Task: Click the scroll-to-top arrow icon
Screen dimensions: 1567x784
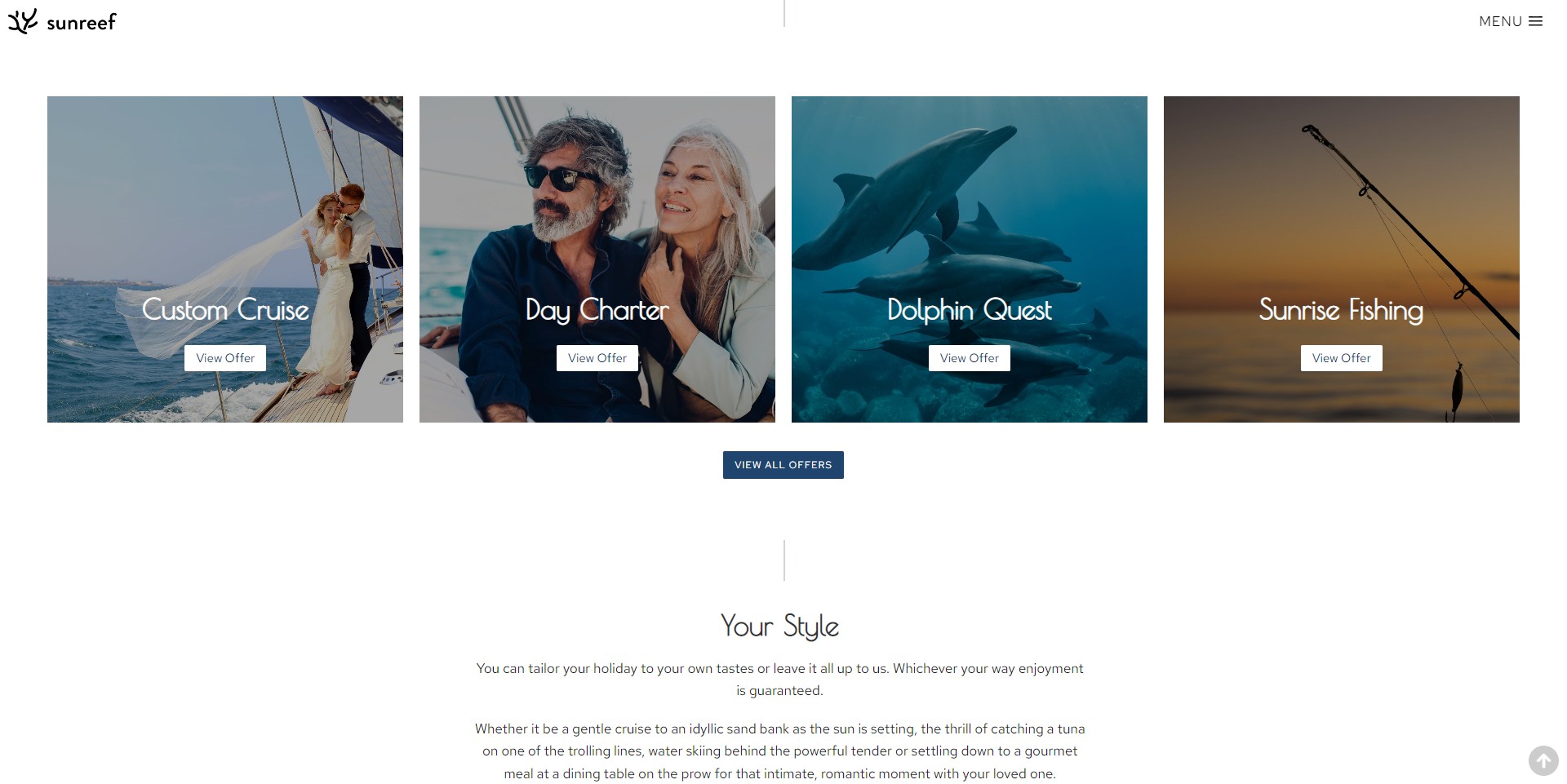Action: point(1543,760)
